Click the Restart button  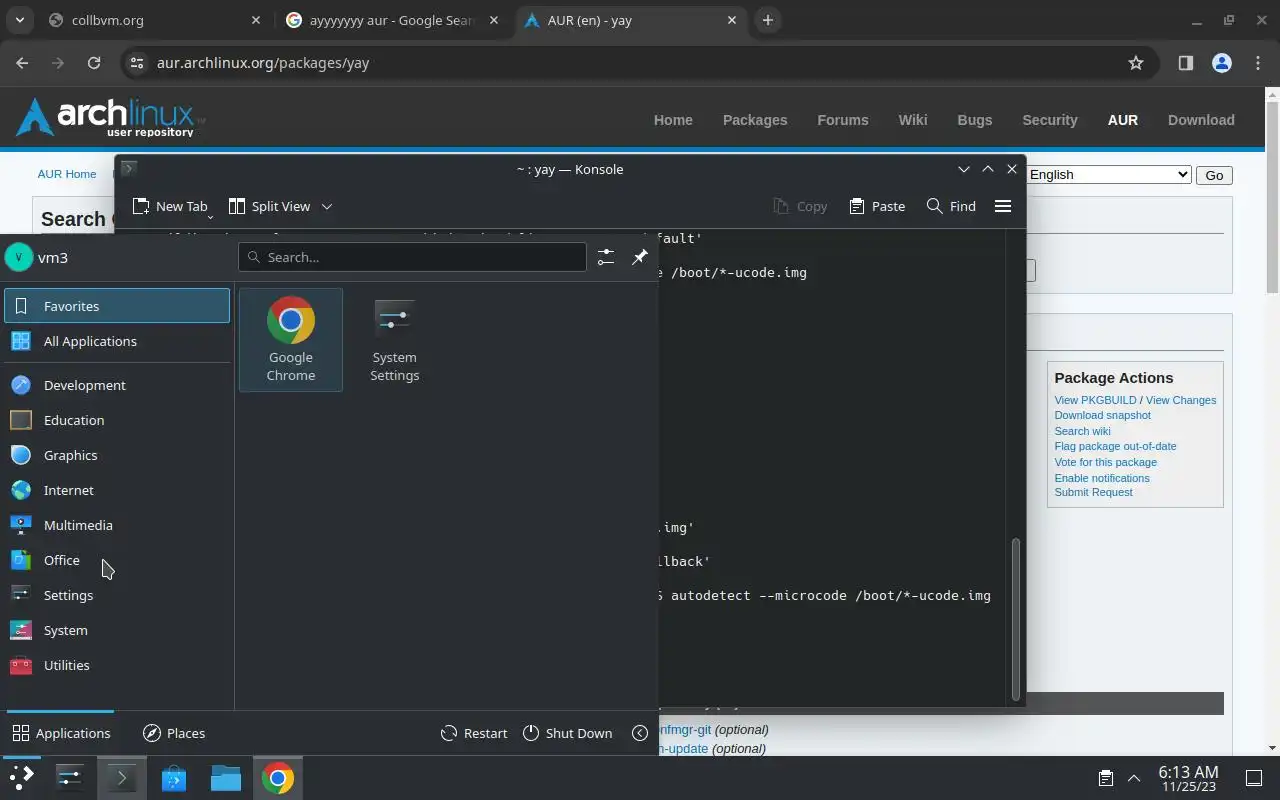pyautogui.click(x=474, y=733)
